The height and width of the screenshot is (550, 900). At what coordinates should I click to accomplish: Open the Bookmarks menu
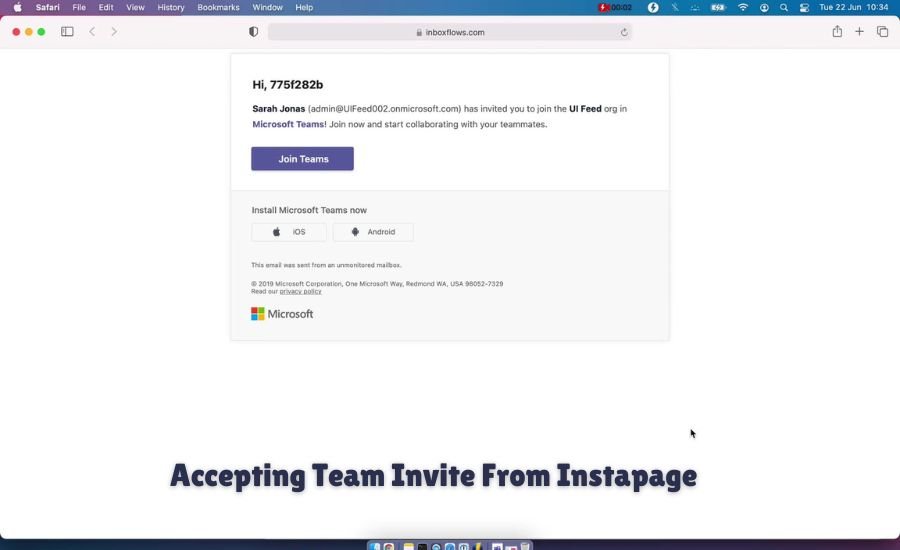click(218, 7)
